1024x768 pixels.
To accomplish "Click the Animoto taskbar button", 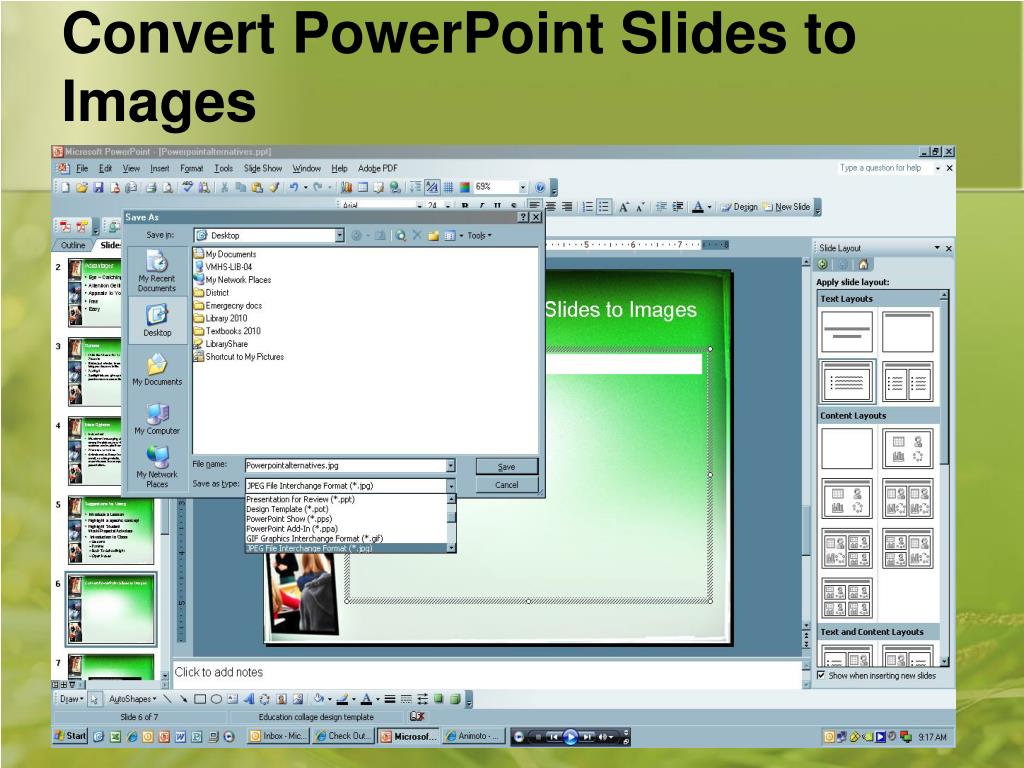I will 473,736.
